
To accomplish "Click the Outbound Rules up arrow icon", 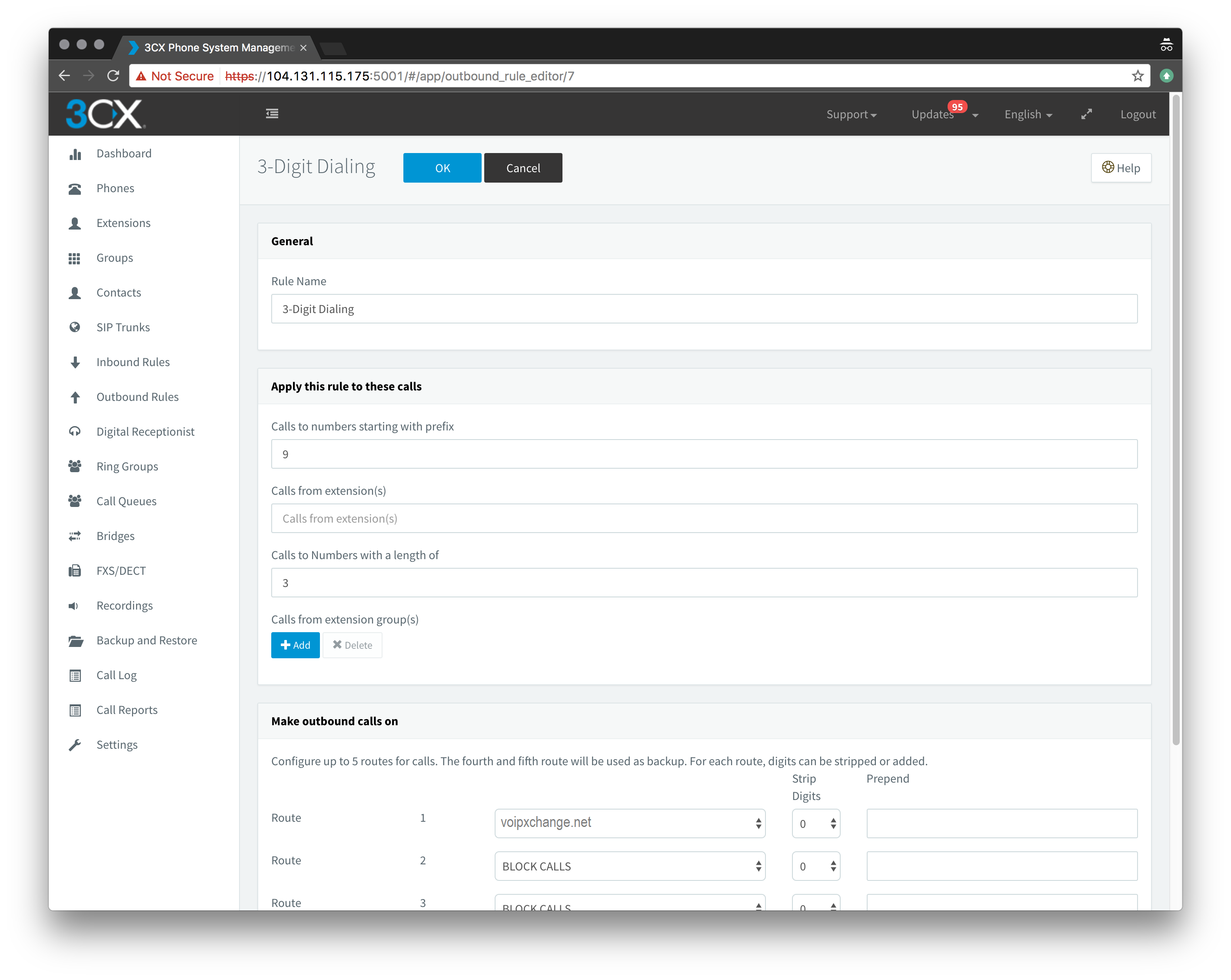I will [x=75, y=397].
